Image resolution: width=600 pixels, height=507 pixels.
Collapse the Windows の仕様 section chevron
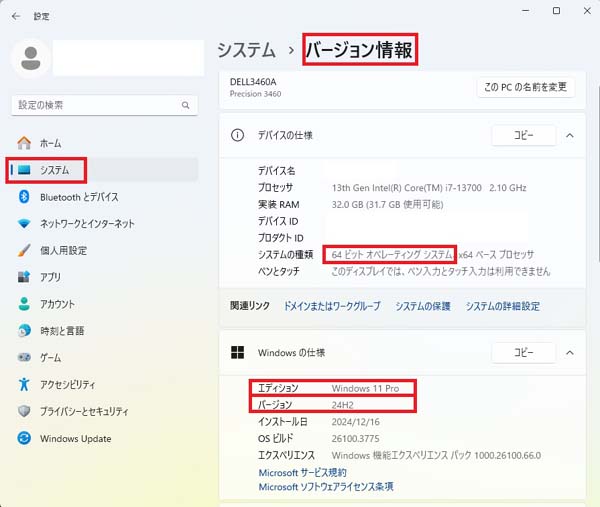[x=570, y=352]
